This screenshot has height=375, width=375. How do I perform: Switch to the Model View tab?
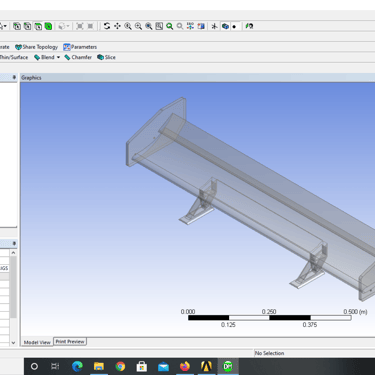(x=37, y=342)
